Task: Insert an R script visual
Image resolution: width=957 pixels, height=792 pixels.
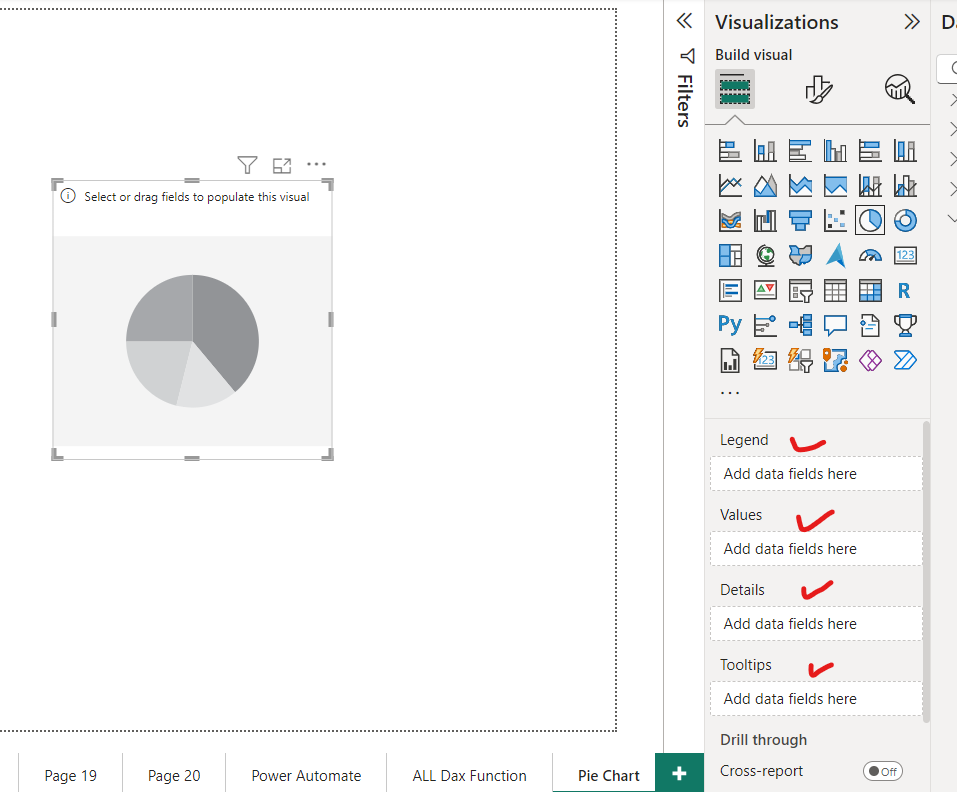Action: click(x=905, y=290)
